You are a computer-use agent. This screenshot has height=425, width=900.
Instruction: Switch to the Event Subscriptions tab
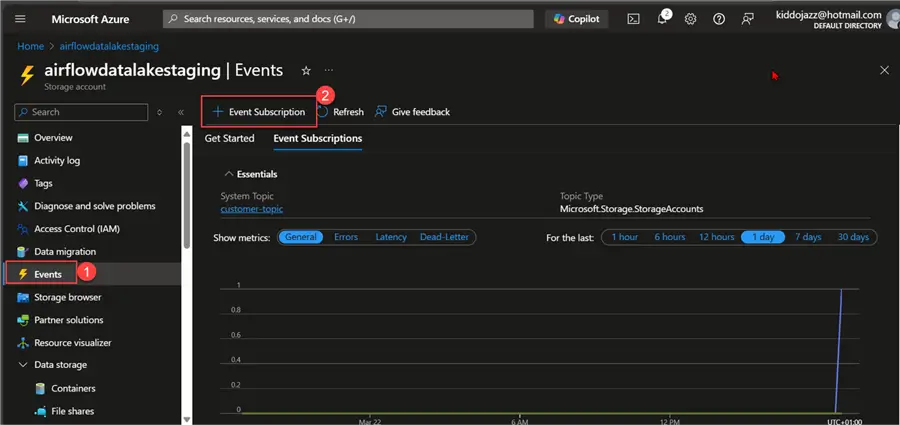tap(317, 138)
